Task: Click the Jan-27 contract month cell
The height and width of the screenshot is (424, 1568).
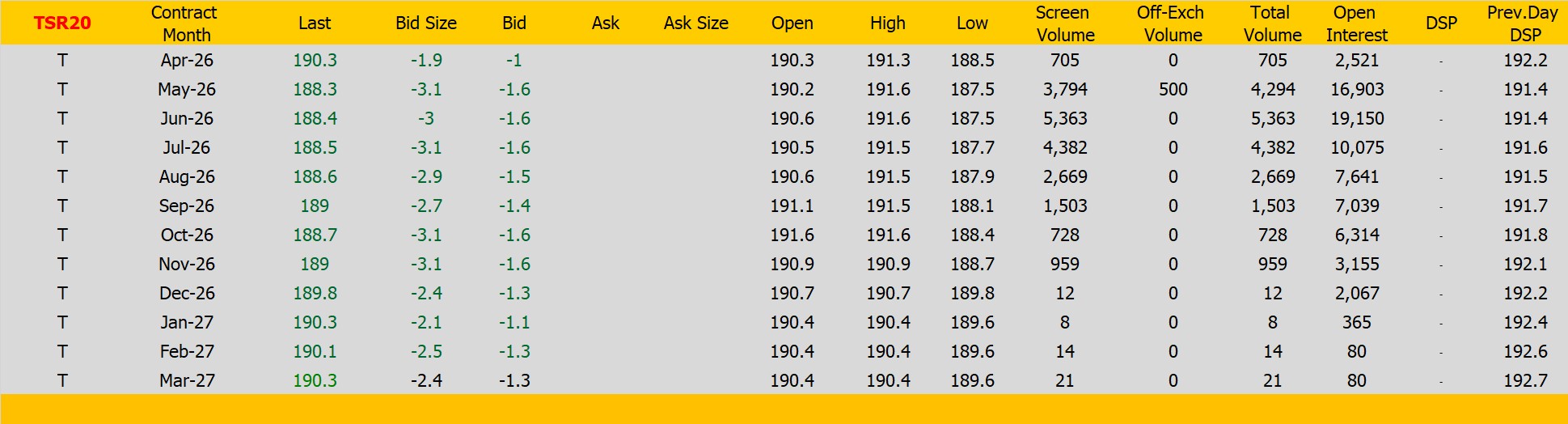Action: click(187, 323)
